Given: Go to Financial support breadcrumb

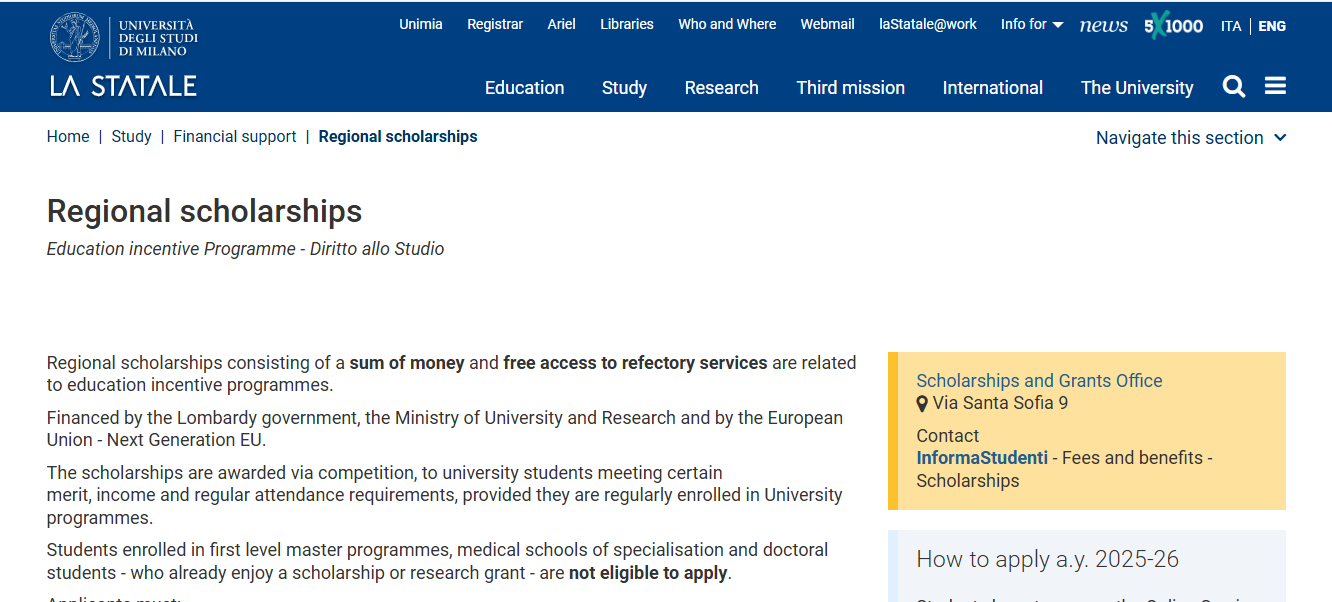Looking at the screenshot, I should (x=235, y=137).
